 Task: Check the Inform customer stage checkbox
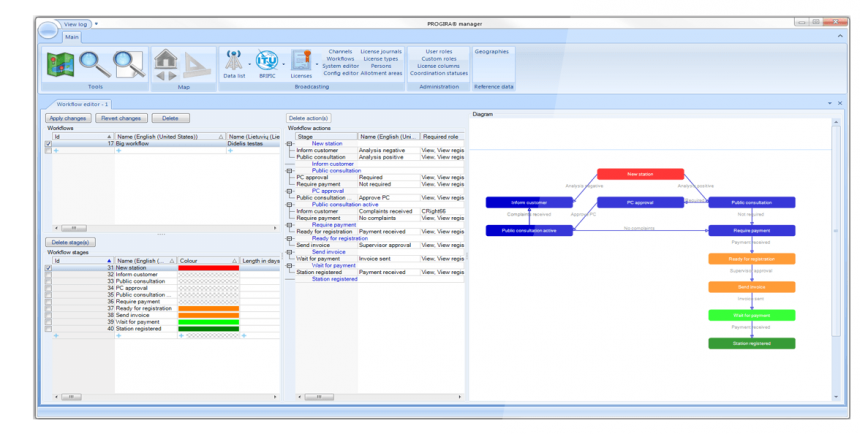[49, 274]
